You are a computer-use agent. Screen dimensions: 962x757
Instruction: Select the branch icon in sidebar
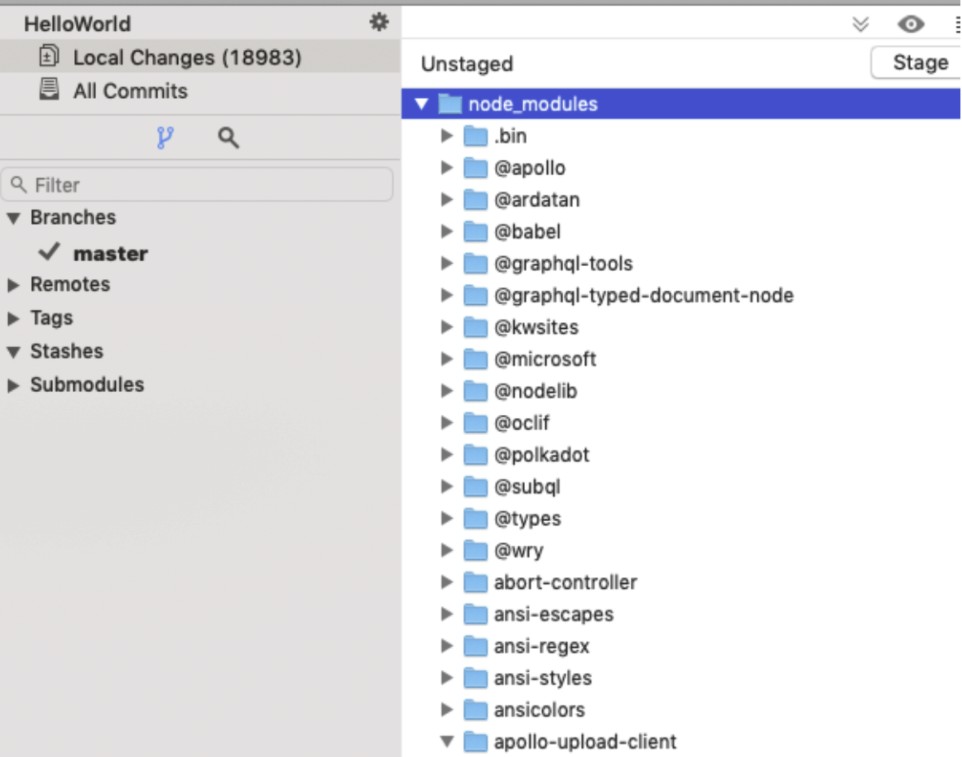tap(165, 138)
